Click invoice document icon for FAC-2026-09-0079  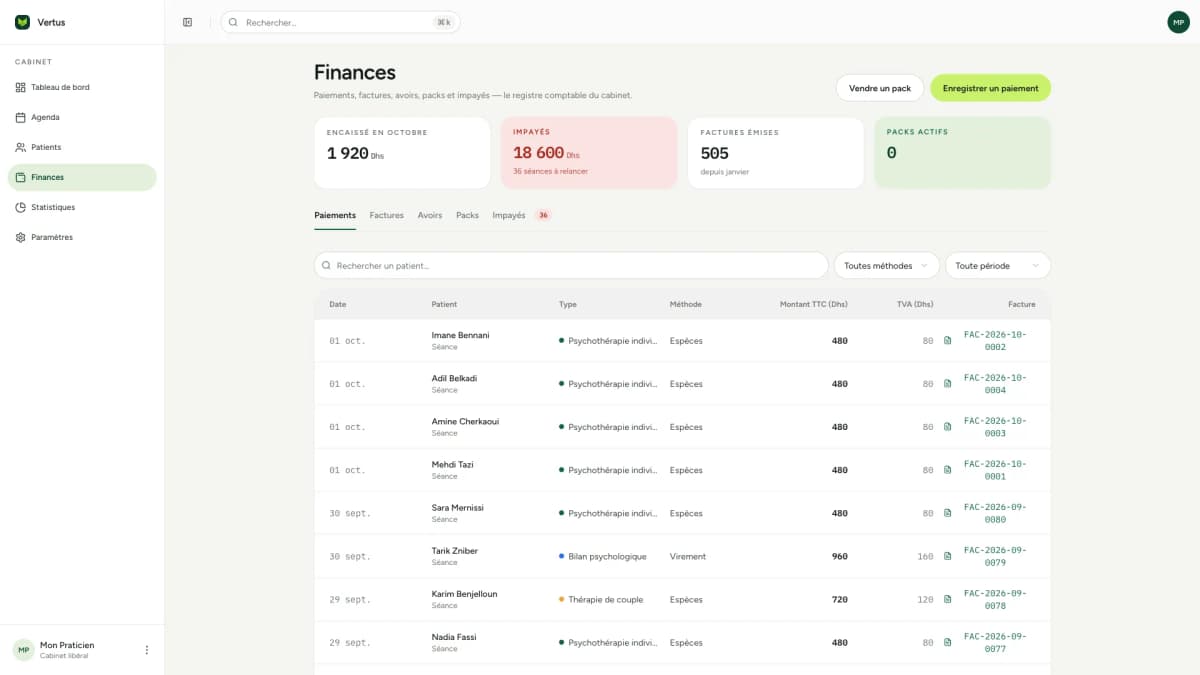pyautogui.click(x=948, y=556)
